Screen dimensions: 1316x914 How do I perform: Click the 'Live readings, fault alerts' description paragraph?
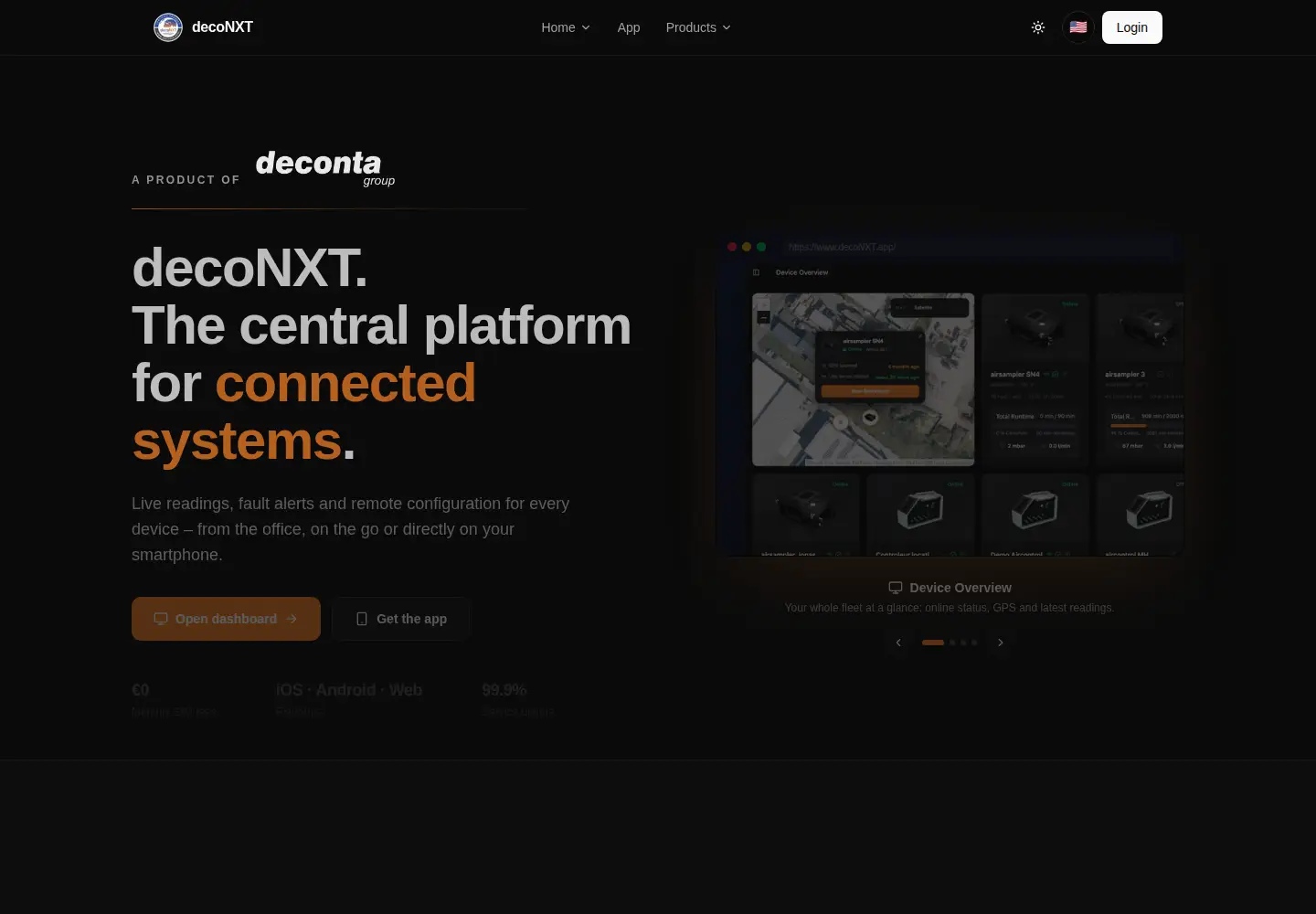click(351, 529)
